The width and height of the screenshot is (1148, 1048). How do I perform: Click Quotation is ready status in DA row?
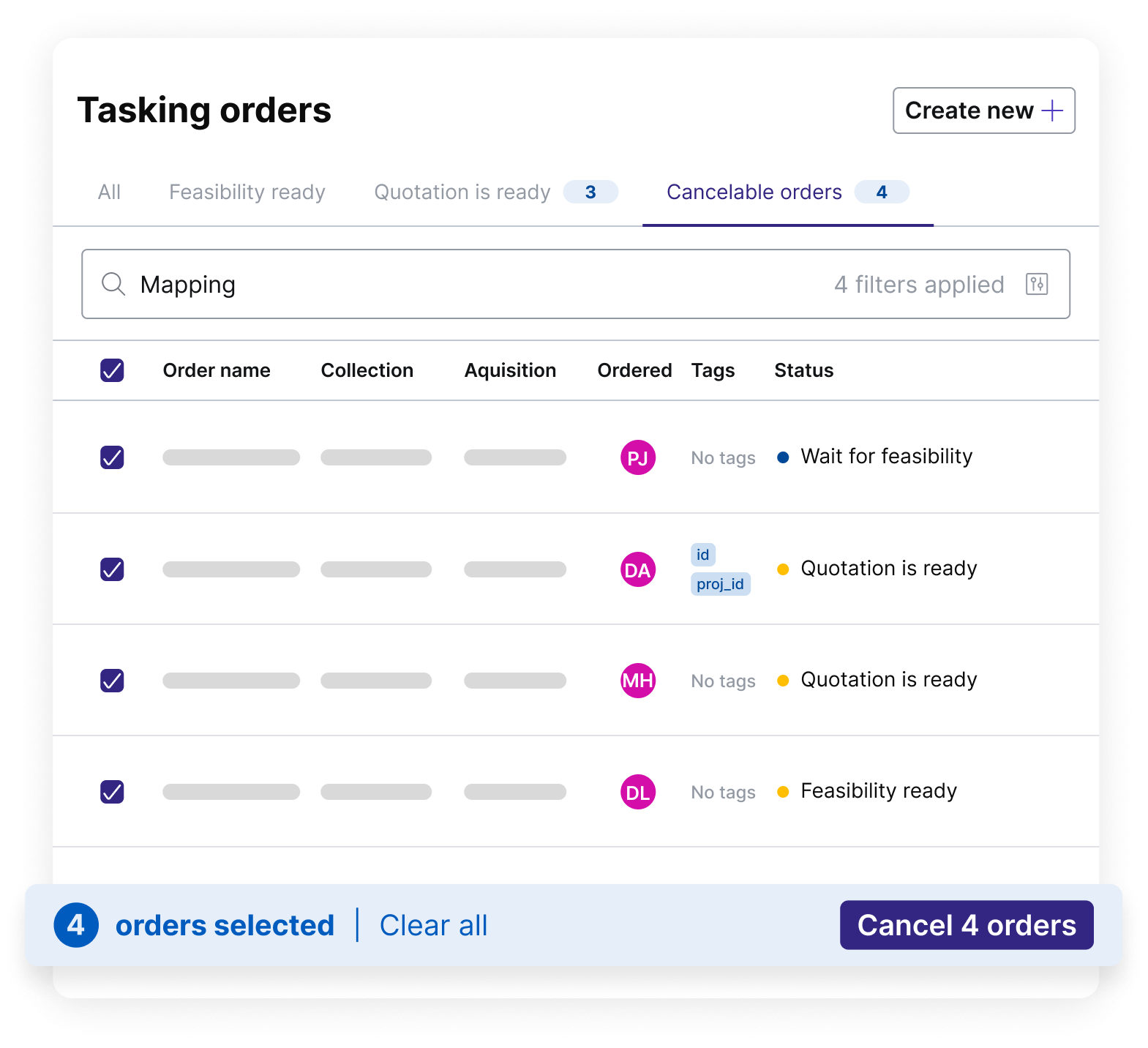pyautogui.click(x=888, y=569)
